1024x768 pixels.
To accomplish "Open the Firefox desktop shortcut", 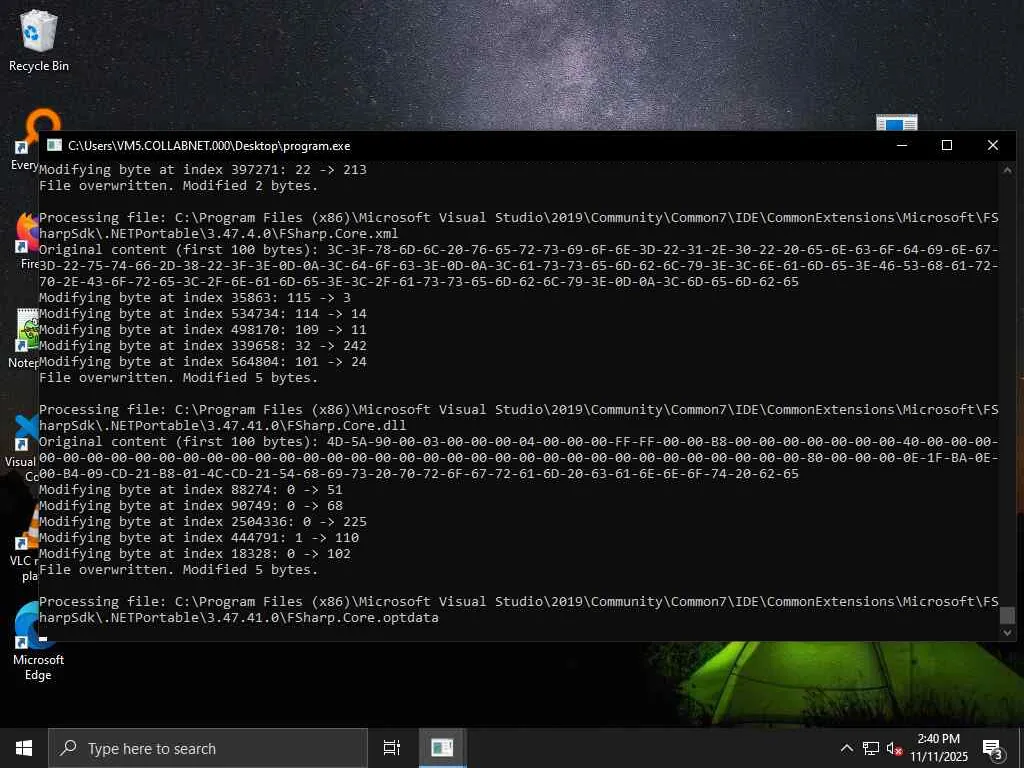I will [x=26, y=240].
